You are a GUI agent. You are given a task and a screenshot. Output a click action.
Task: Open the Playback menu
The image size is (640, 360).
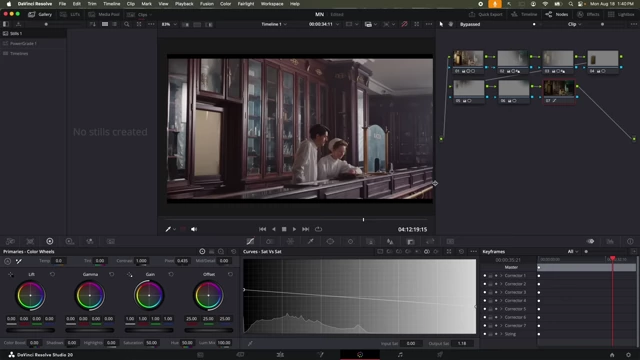[184, 4]
